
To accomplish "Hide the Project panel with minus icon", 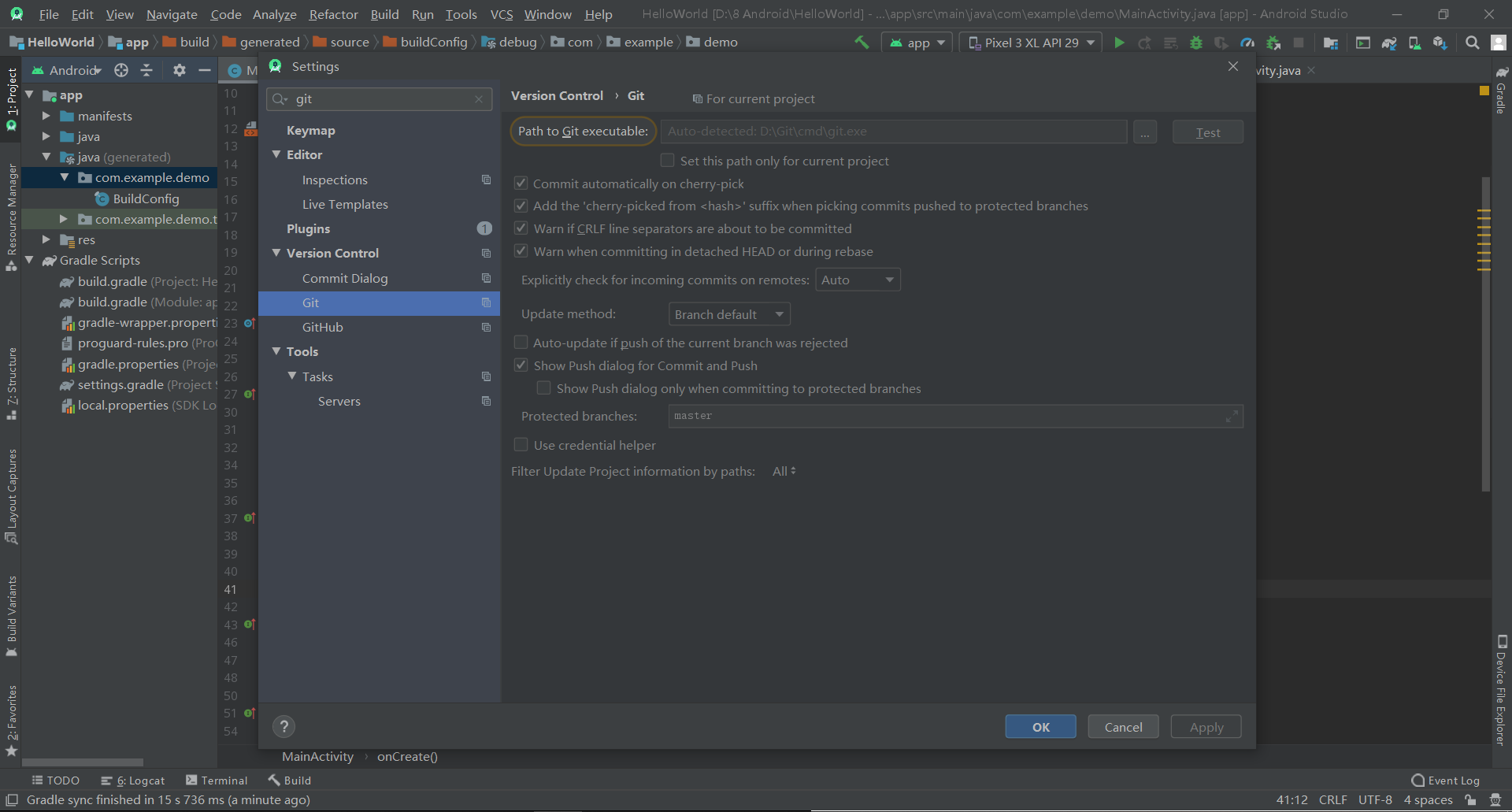I will (x=205, y=70).
